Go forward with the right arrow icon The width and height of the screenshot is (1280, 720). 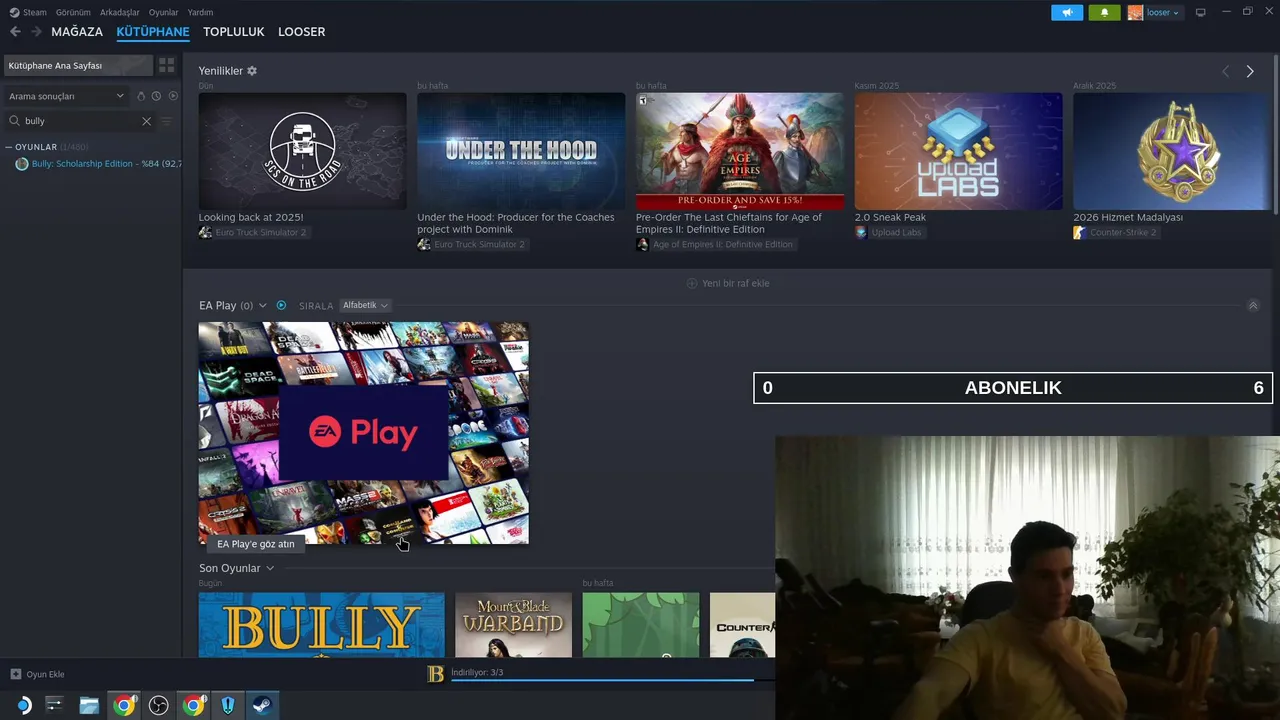coord(37,32)
